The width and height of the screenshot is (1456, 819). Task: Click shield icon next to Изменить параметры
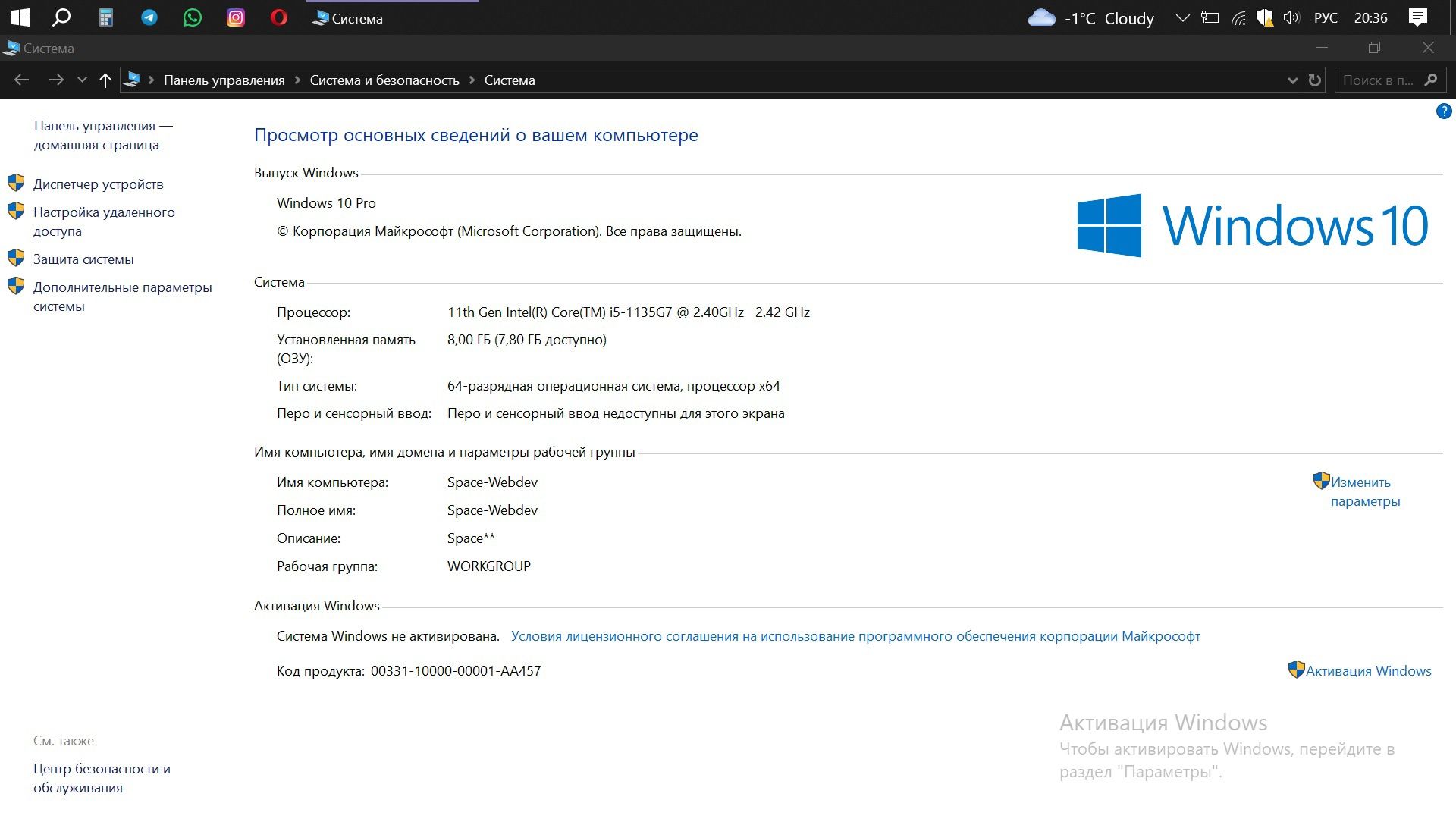(x=1322, y=481)
